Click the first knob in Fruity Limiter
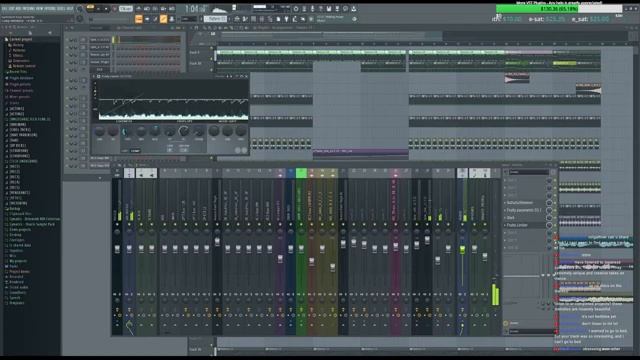Viewport: 640px width, 360px height. [100, 131]
